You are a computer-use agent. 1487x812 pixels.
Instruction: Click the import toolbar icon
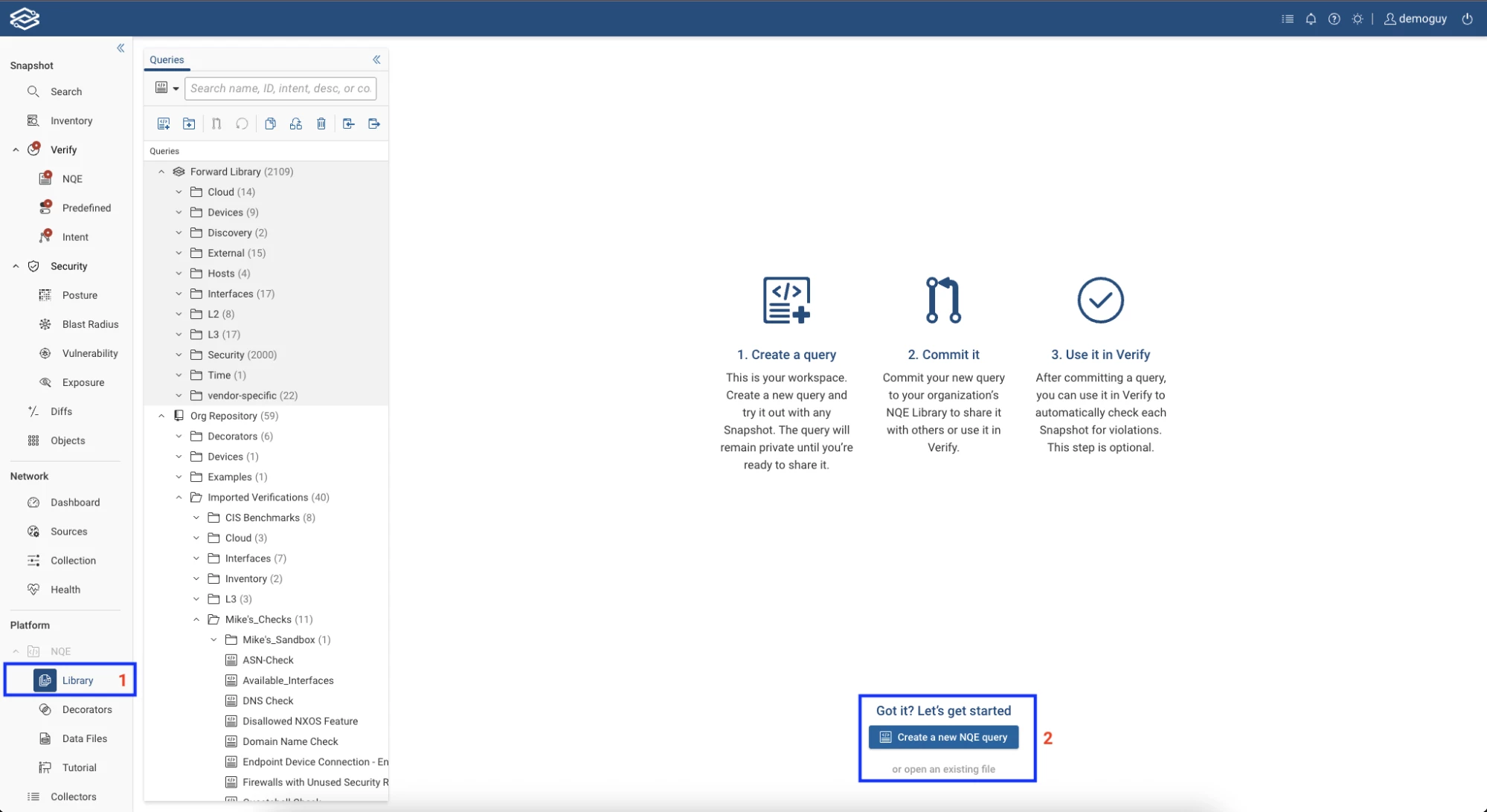pyautogui.click(x=348, y=123)
